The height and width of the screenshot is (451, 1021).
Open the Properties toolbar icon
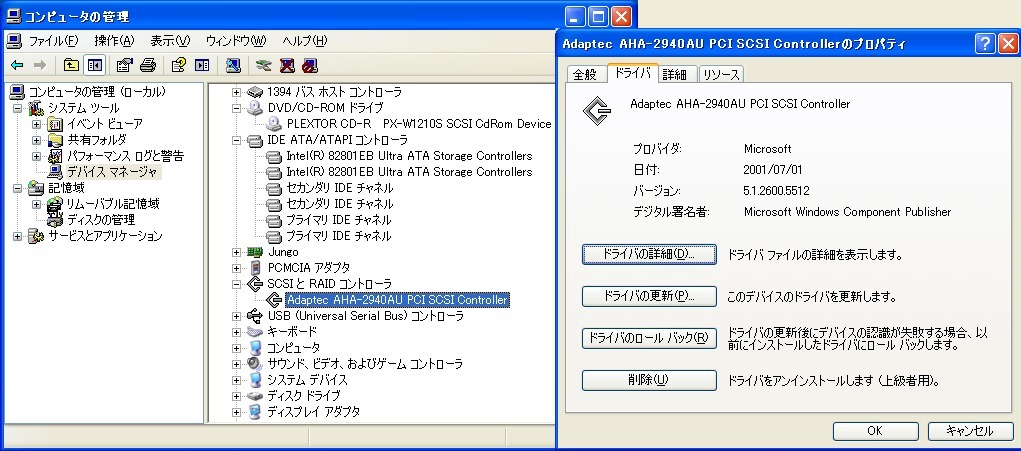click(124, 65)
